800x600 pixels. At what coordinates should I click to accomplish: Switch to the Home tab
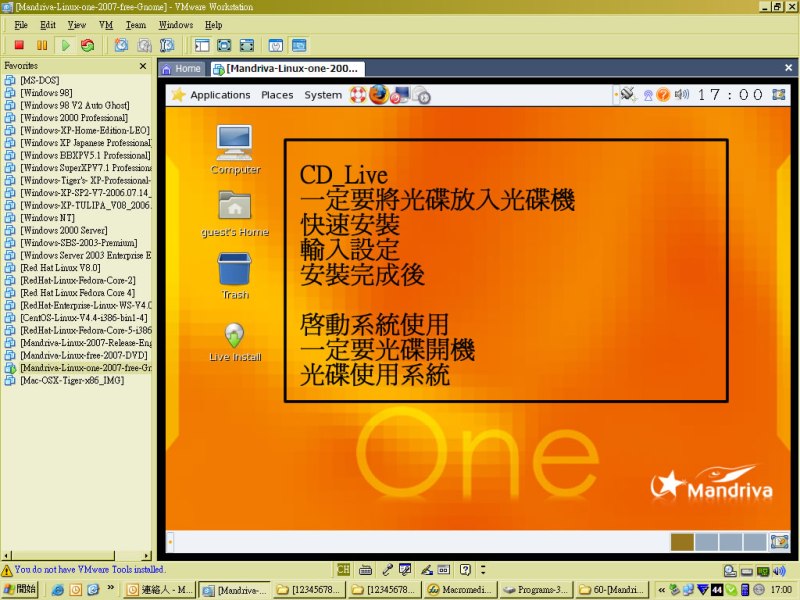(x=182, y=68)
